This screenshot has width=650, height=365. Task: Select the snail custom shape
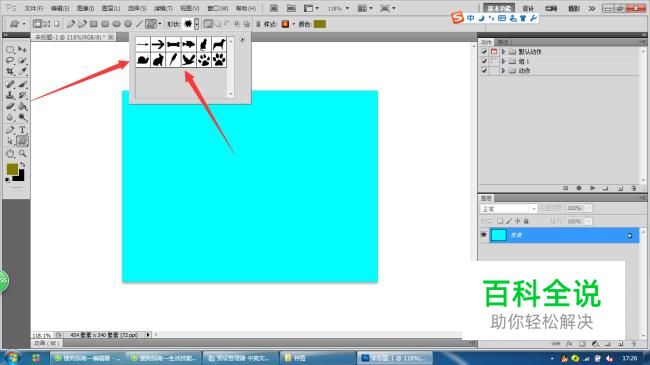point(143,60)
